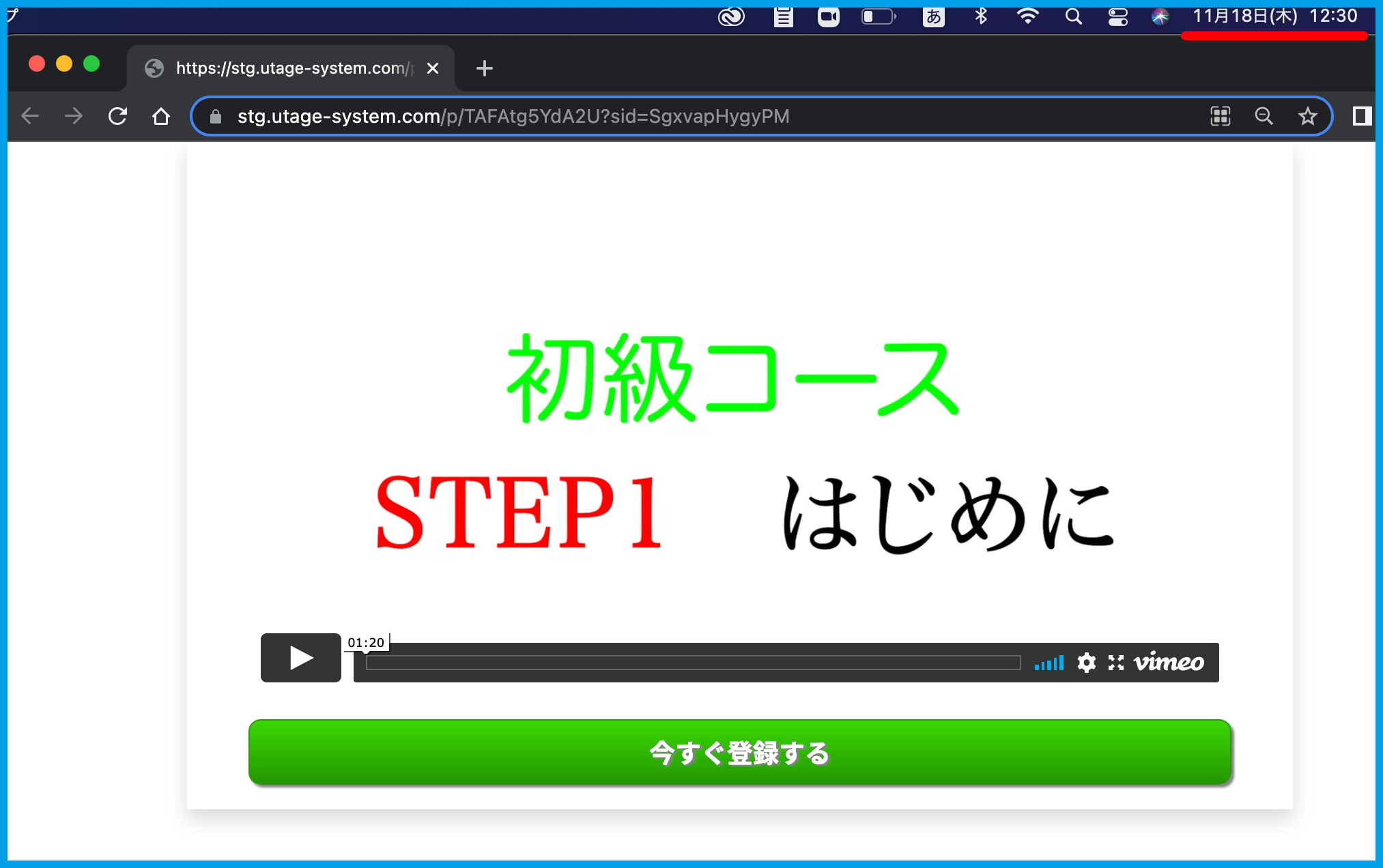Close the stg.utage-system.com tab
The image size is (1383, 868).
point(432,68)
